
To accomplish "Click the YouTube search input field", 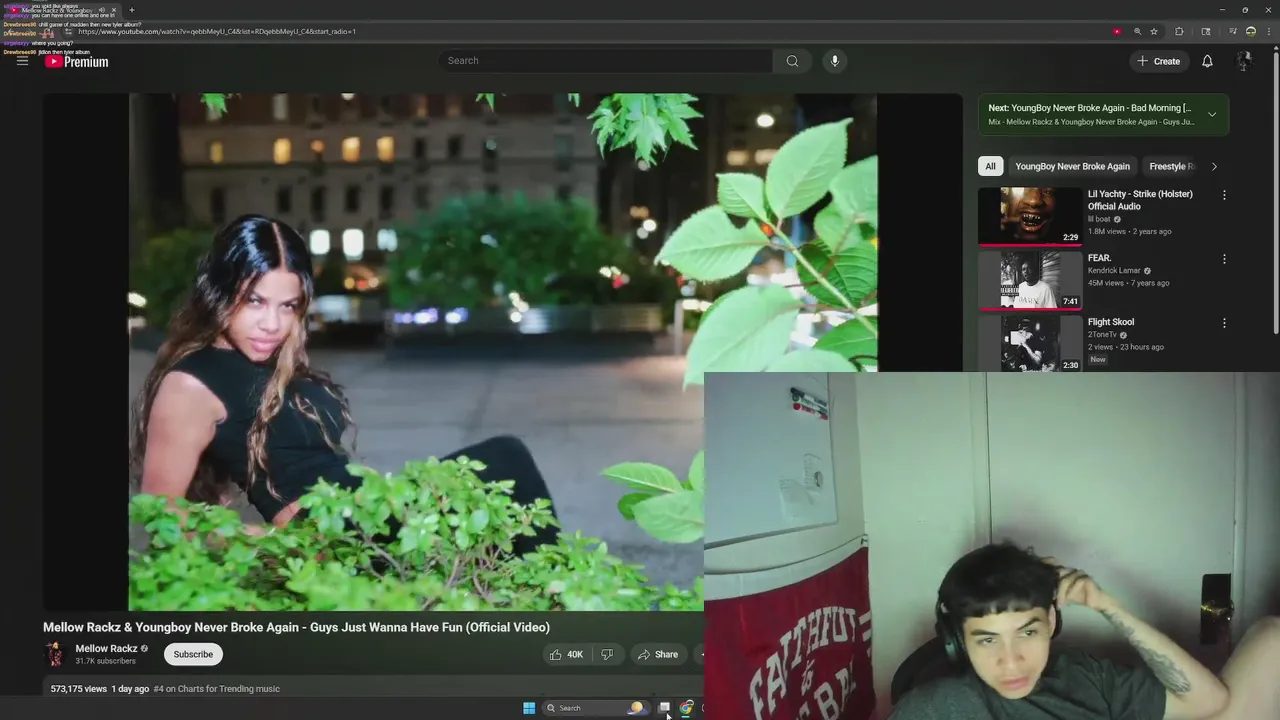I will point(605,61).
